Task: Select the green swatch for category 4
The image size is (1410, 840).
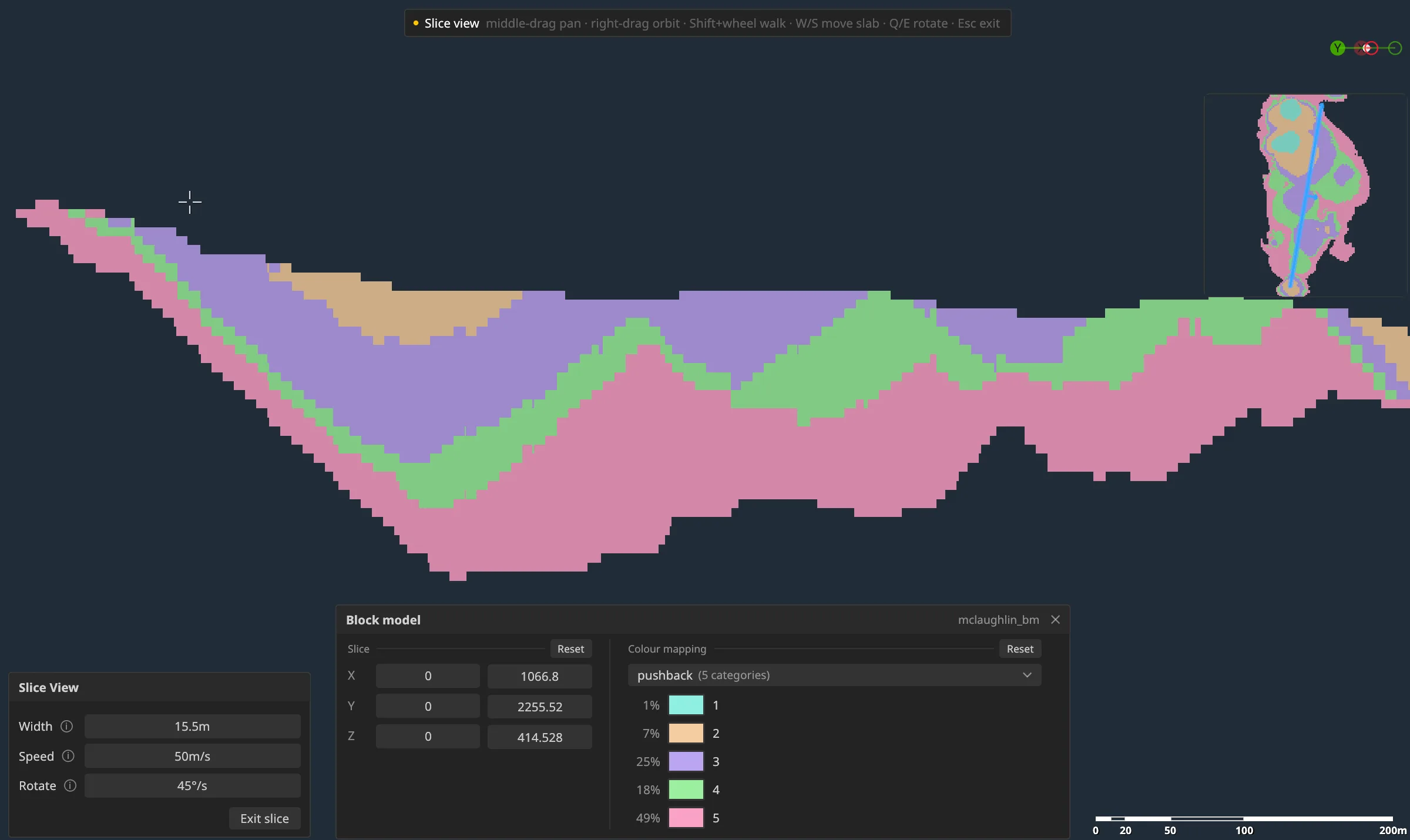Action: click(x=686, y=790)
